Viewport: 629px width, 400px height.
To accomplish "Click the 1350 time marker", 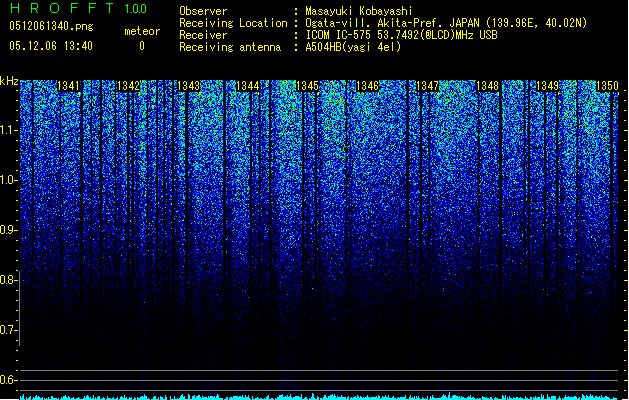I will [607, 86].
